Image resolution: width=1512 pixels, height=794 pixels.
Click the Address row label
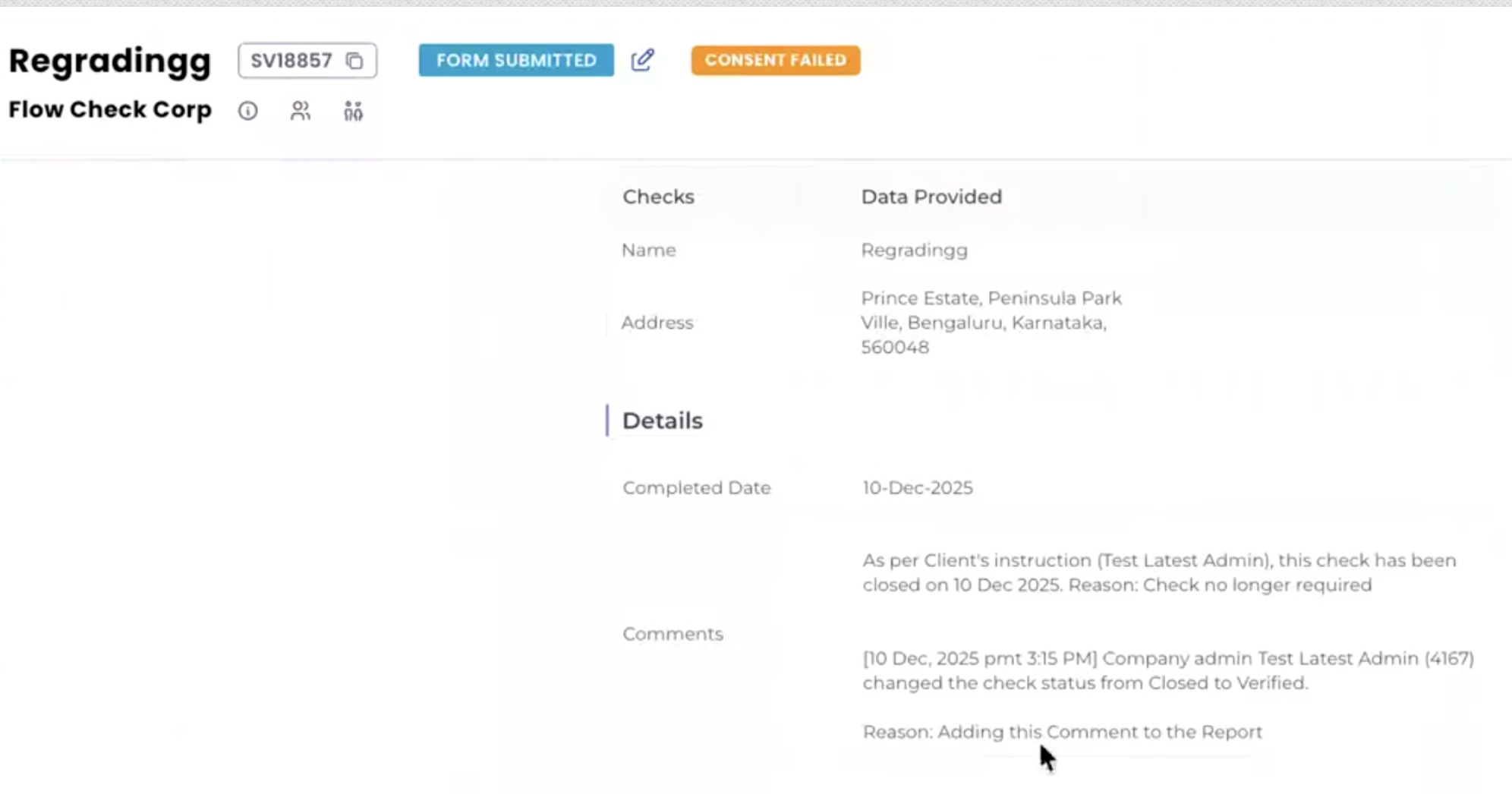point(657,323)
